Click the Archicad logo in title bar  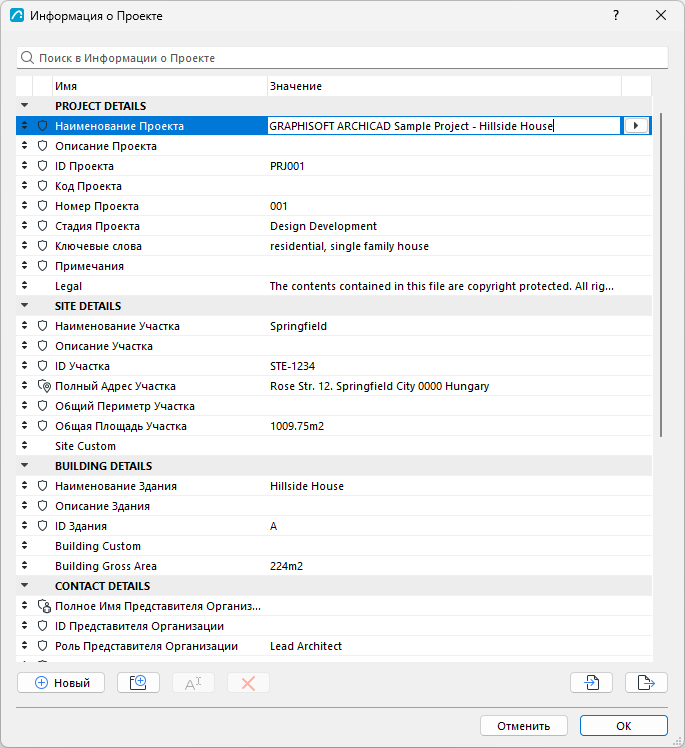tap(17, 15)
